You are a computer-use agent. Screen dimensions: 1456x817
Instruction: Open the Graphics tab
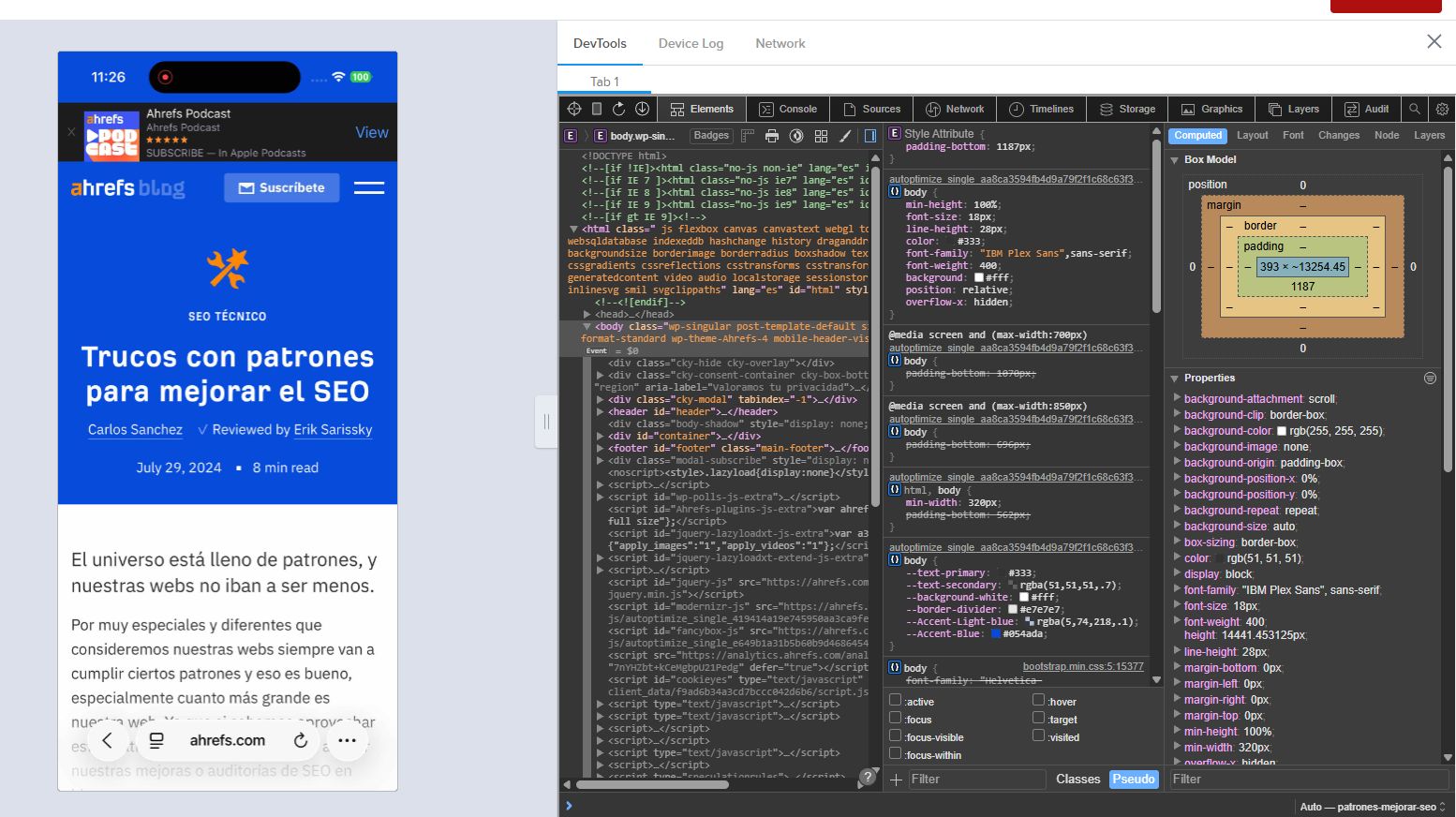1211,109
